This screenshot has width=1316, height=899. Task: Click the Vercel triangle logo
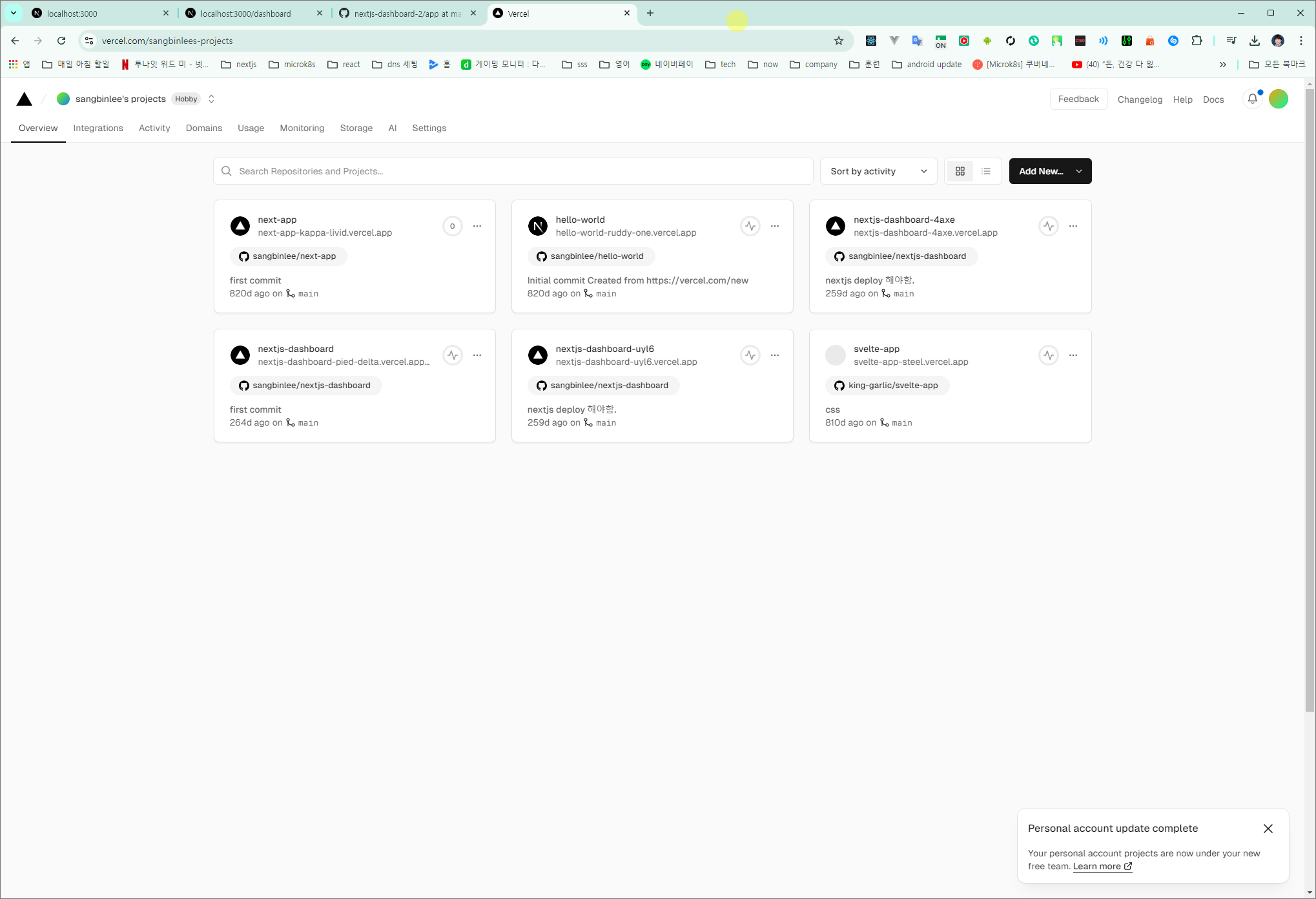coord(25,99)
